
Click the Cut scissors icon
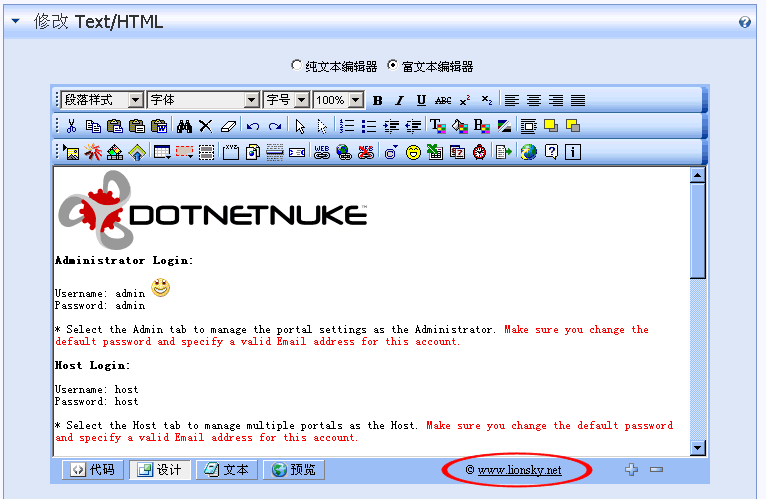point(71,126)
